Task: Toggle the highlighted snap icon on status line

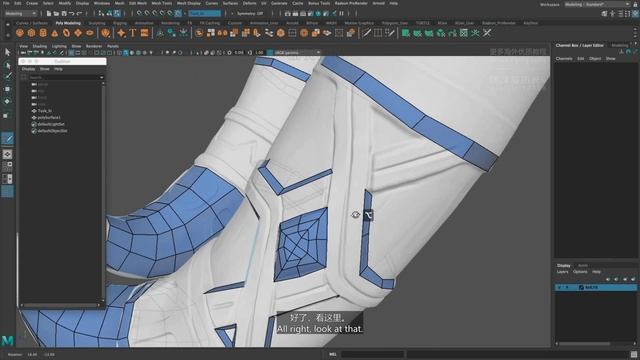Action: coord(178,13)
